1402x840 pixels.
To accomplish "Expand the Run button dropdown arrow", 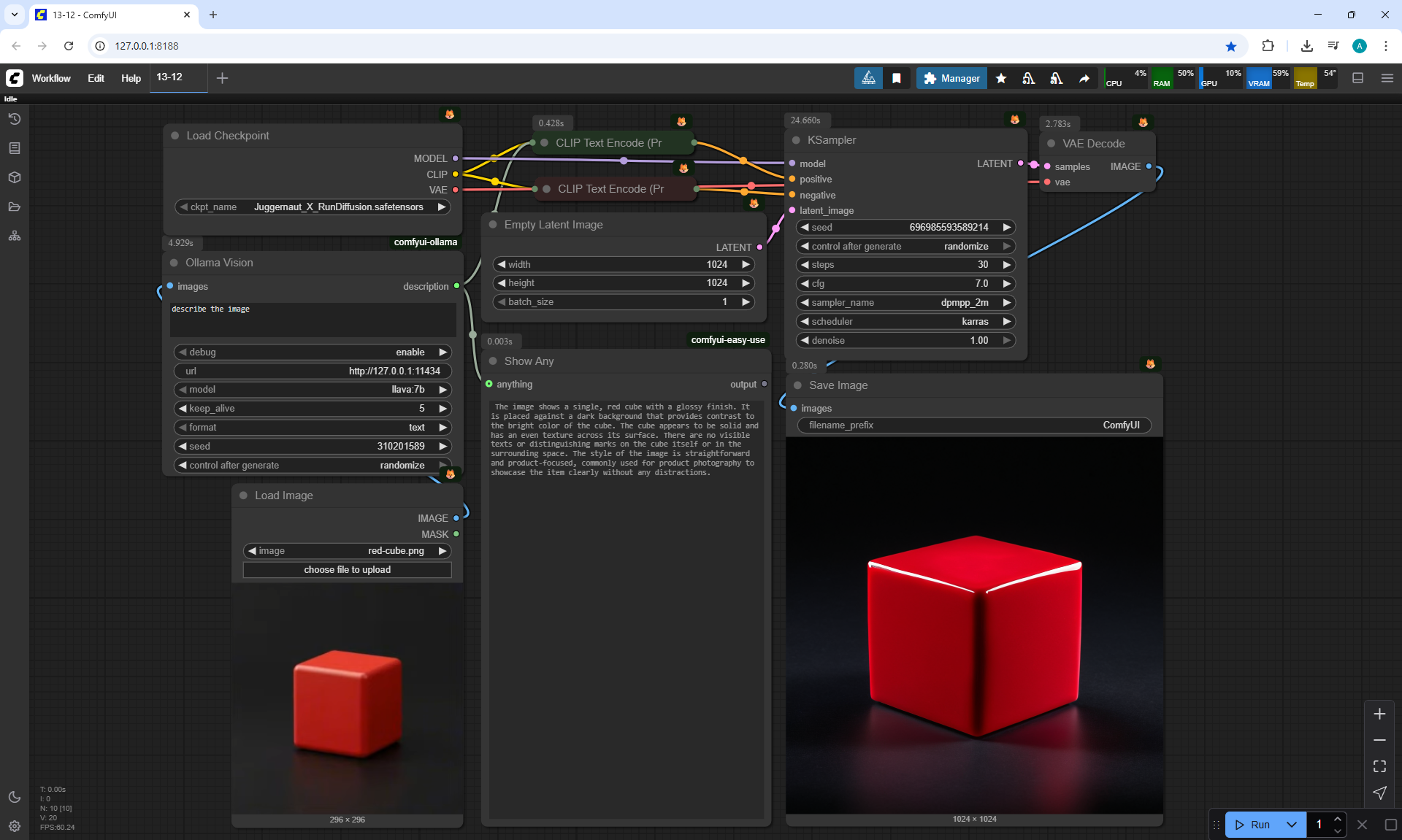I will 1291,825.
